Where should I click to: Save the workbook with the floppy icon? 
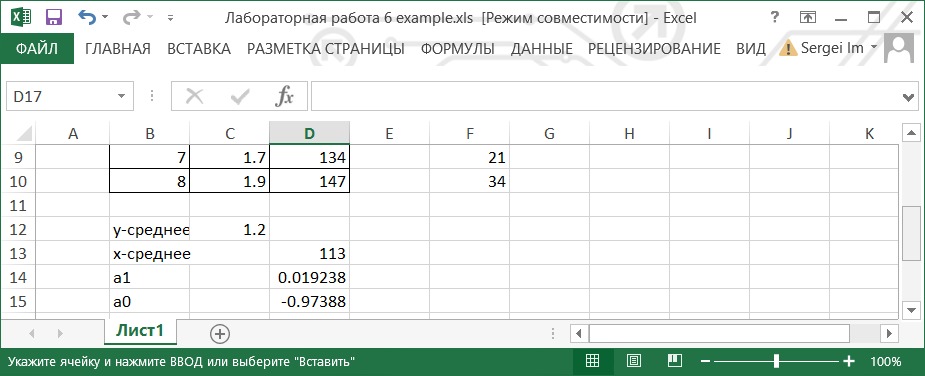coord(54,17)
